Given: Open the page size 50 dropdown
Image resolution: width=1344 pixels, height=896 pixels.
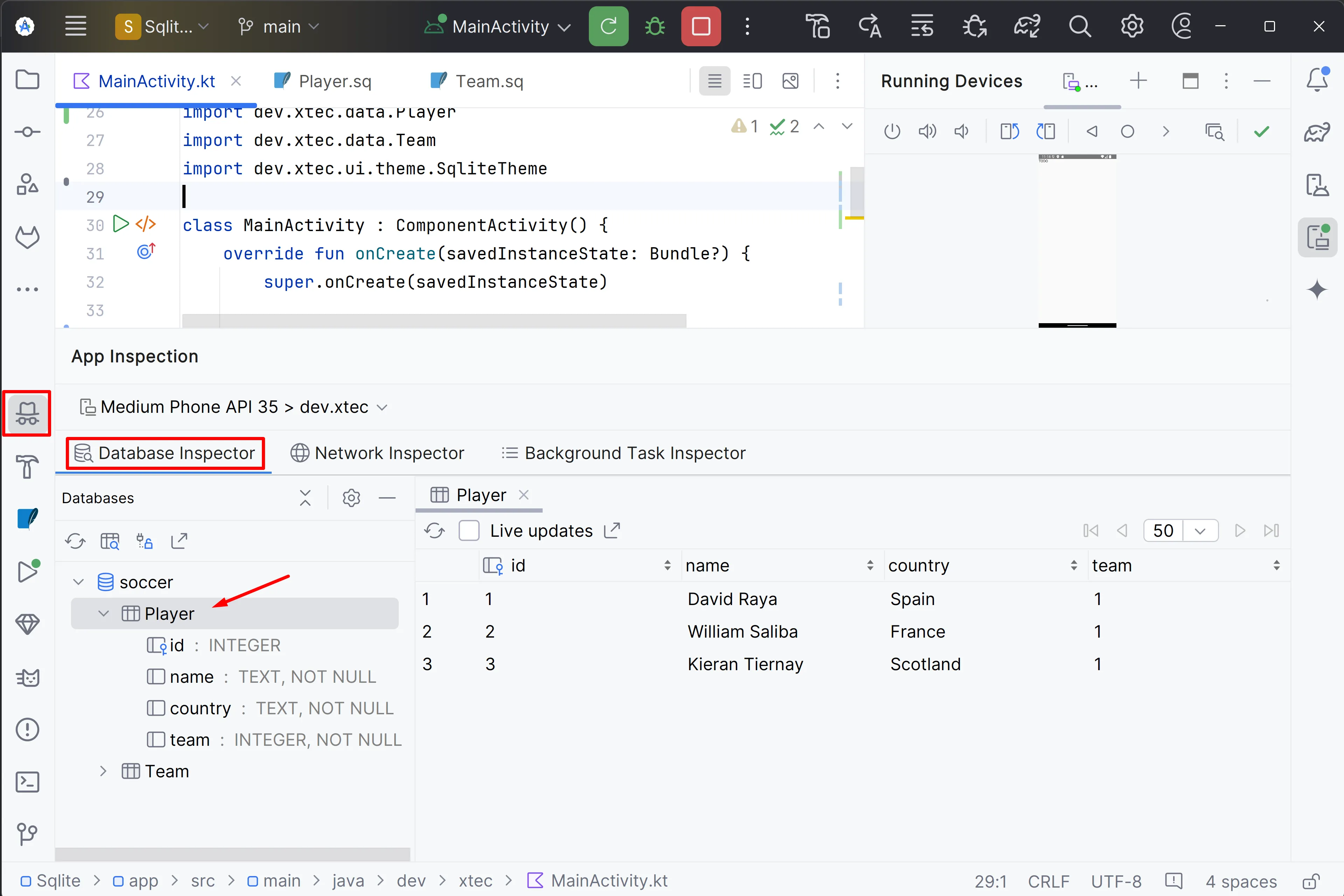Looking at the screenshot, I should click(x=1199, y=531).
